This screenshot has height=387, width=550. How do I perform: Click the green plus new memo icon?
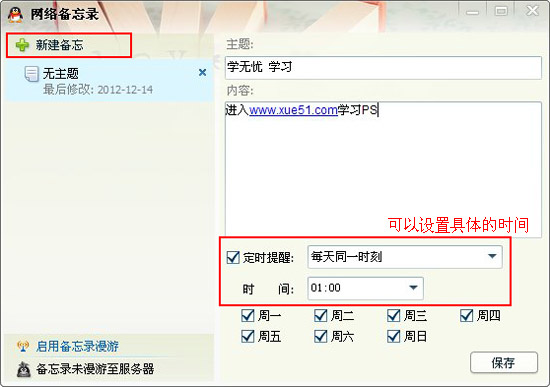22,45
